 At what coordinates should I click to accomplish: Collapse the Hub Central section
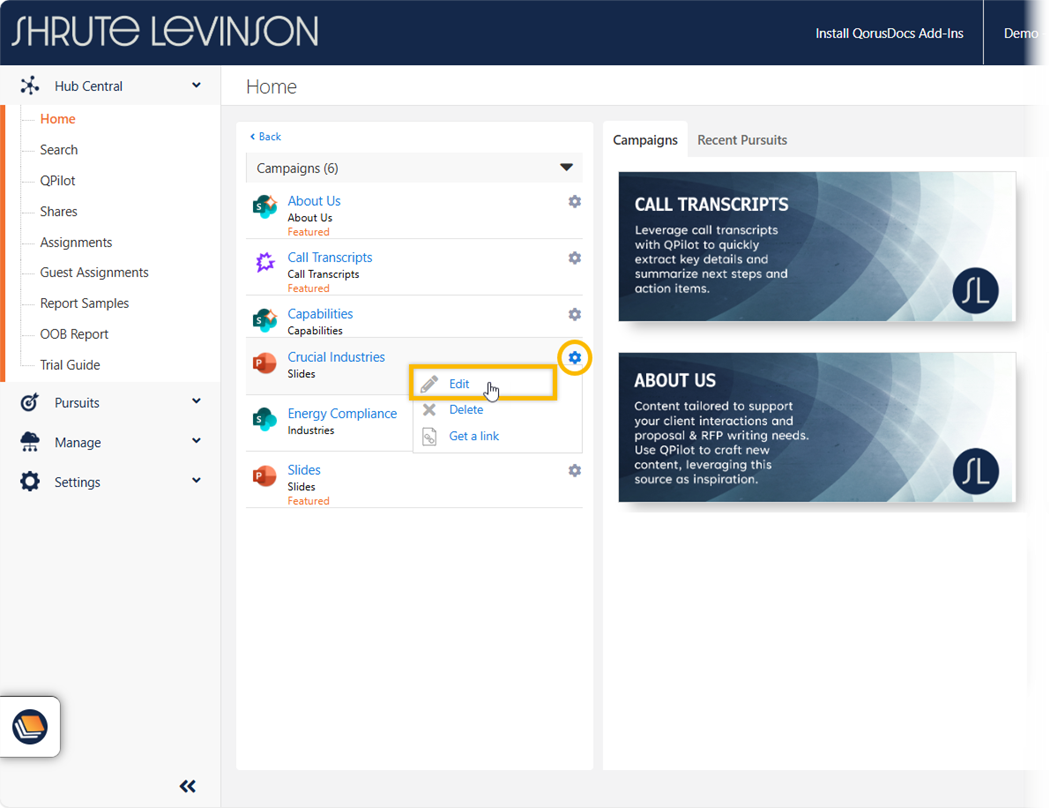[x=196, y=86]
